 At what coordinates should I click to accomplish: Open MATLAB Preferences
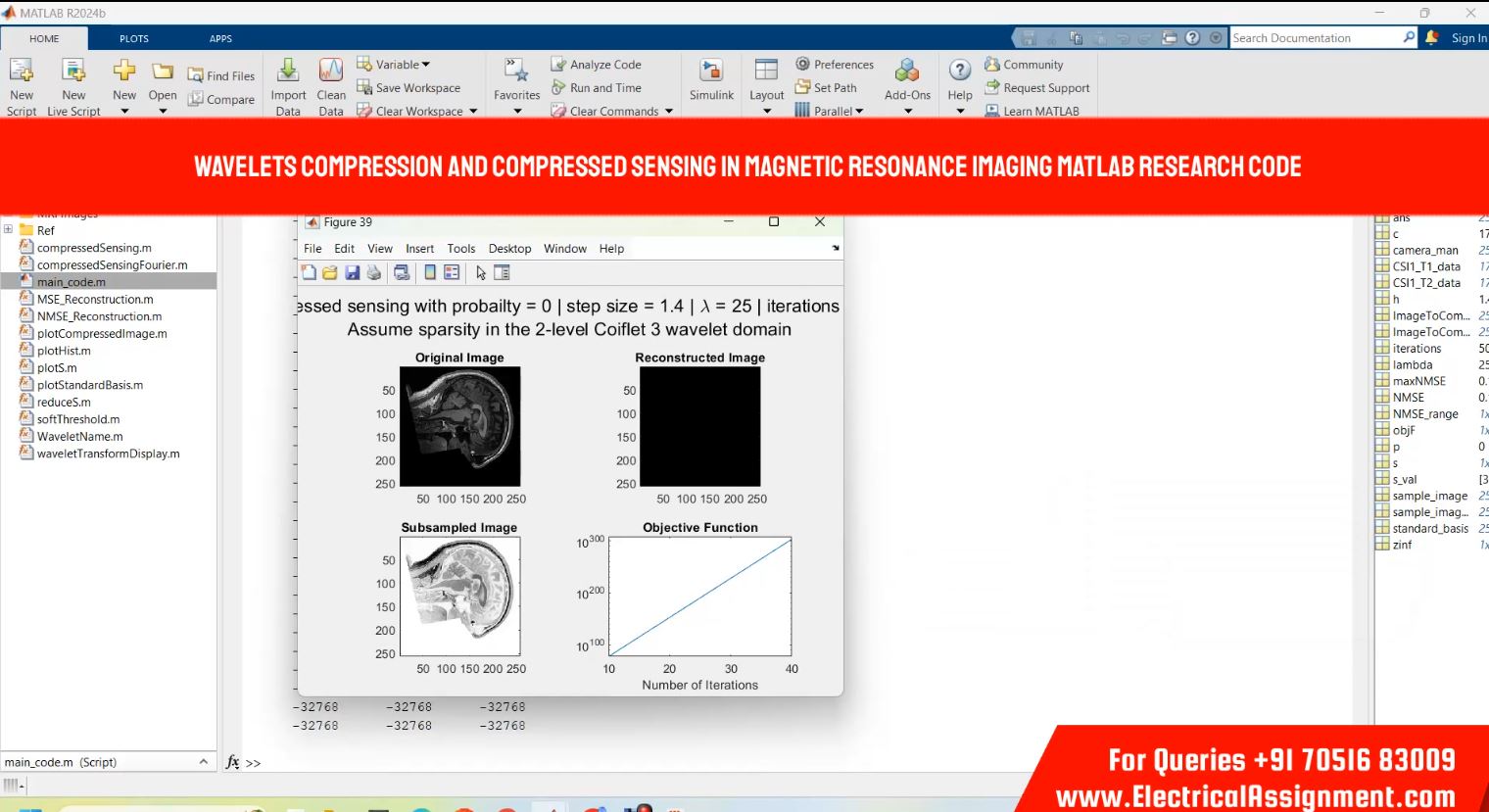(835, 64)
